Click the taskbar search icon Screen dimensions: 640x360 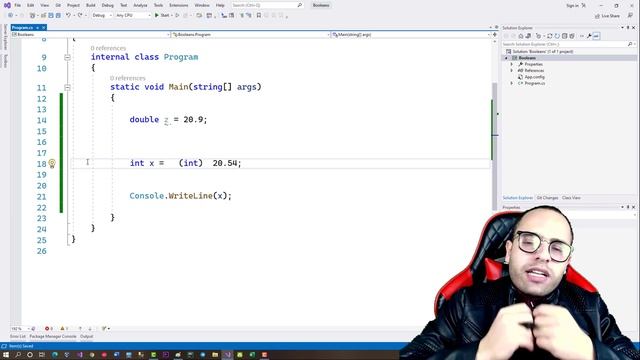coord(18,355)
